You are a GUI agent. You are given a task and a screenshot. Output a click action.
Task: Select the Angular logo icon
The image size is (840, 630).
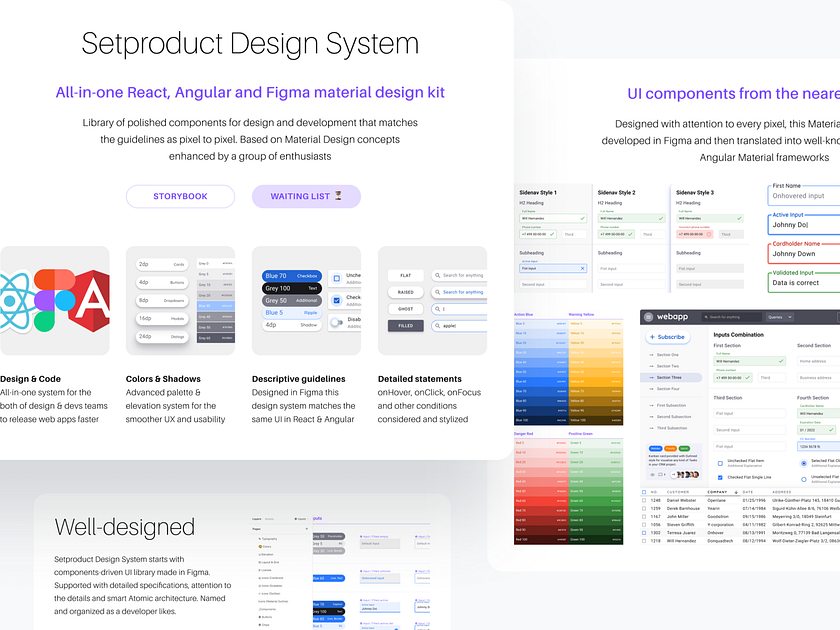pos(93,299)
